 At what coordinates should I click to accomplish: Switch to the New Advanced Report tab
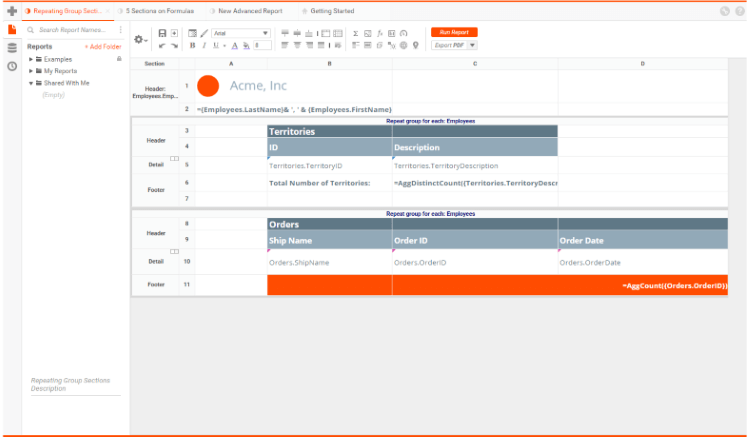coord(249,10)
